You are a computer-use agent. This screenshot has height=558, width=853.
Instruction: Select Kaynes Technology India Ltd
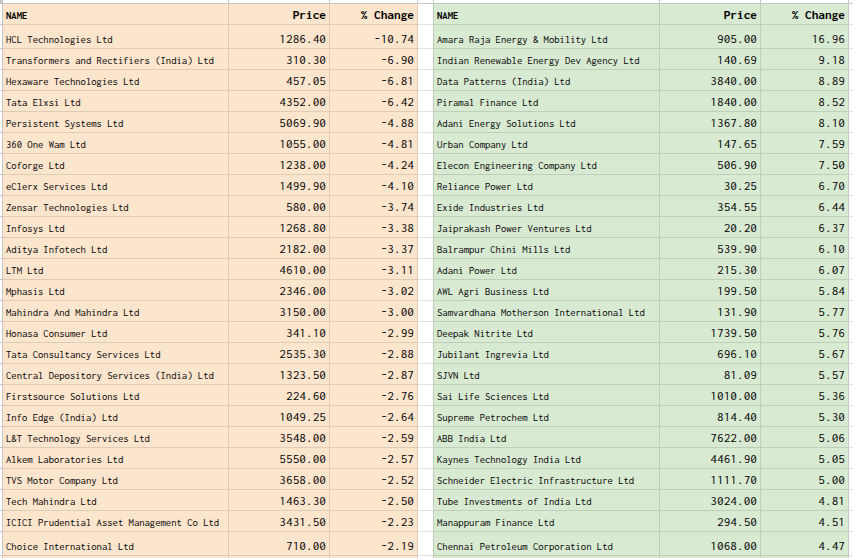(x=546, y=460)
